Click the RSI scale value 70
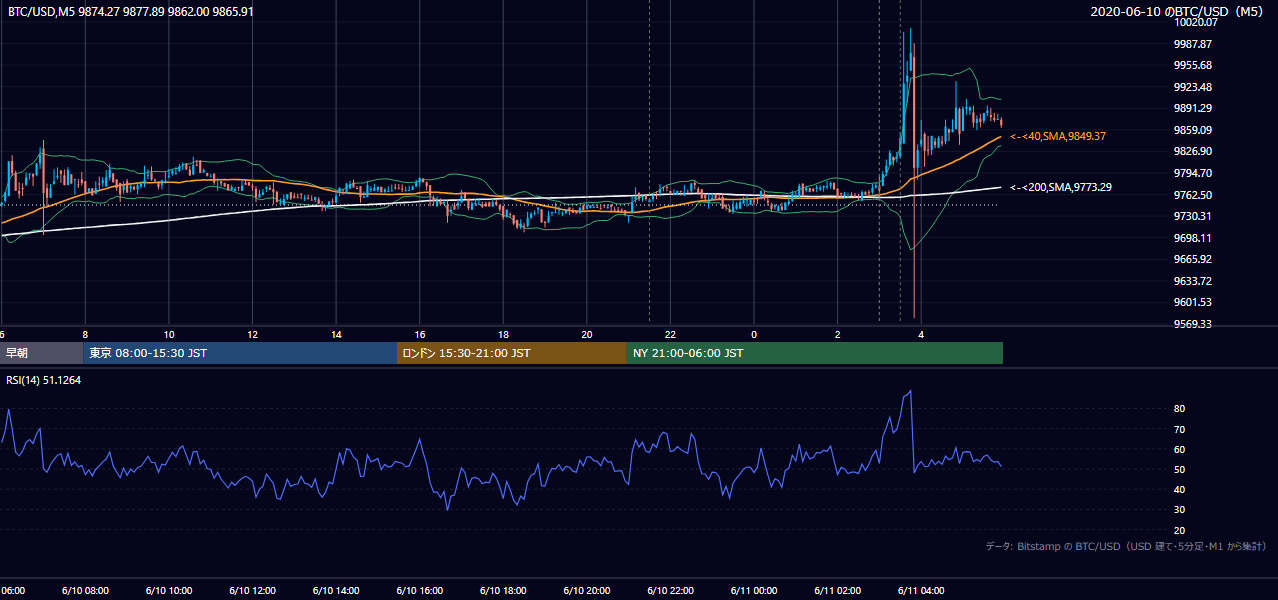 1180,429
